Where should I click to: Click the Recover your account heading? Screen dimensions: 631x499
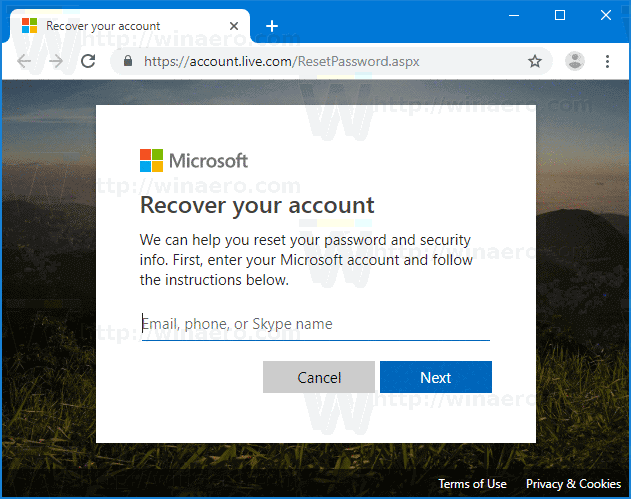pyautogui.click(x=257, y=206)
